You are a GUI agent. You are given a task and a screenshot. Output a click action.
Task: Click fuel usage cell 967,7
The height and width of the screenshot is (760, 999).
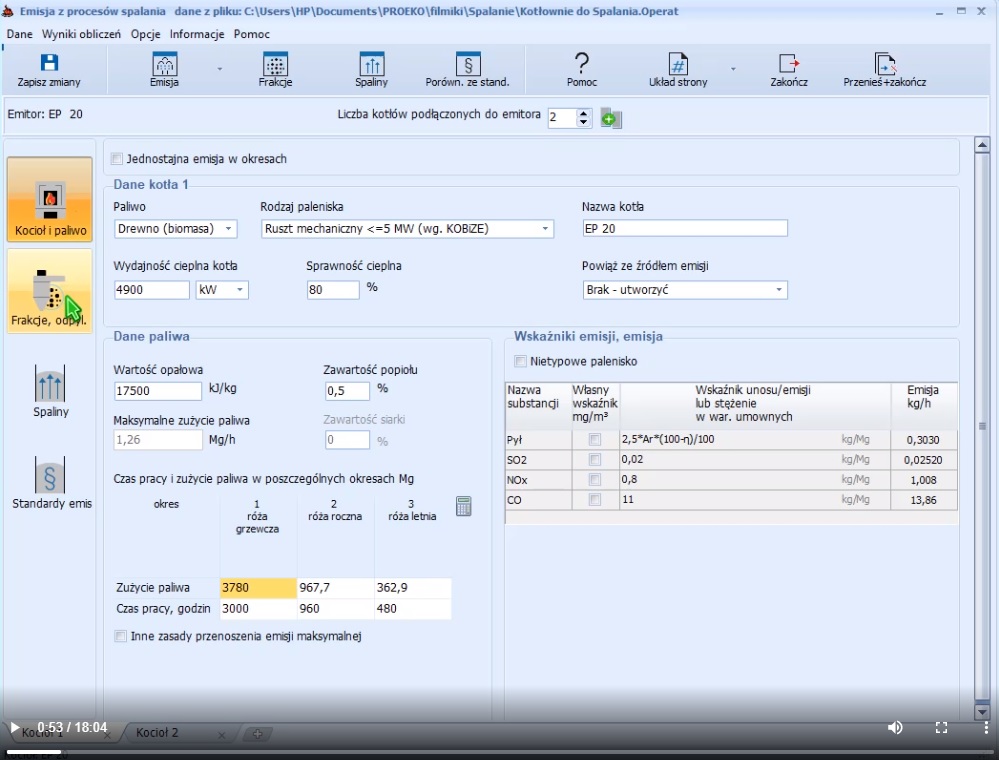coord(336,587)
